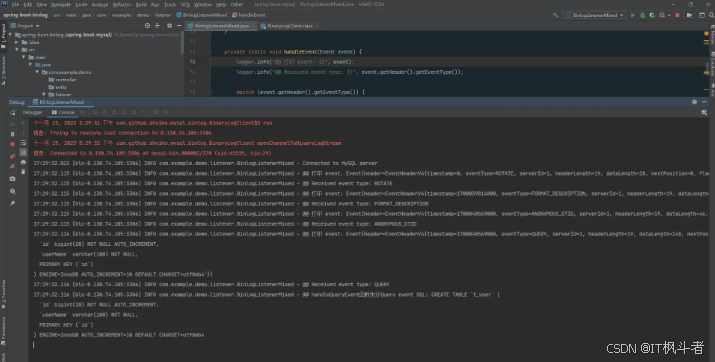Click line number 75 in editor gutter
715x362 pixels.
coord(192,62)
